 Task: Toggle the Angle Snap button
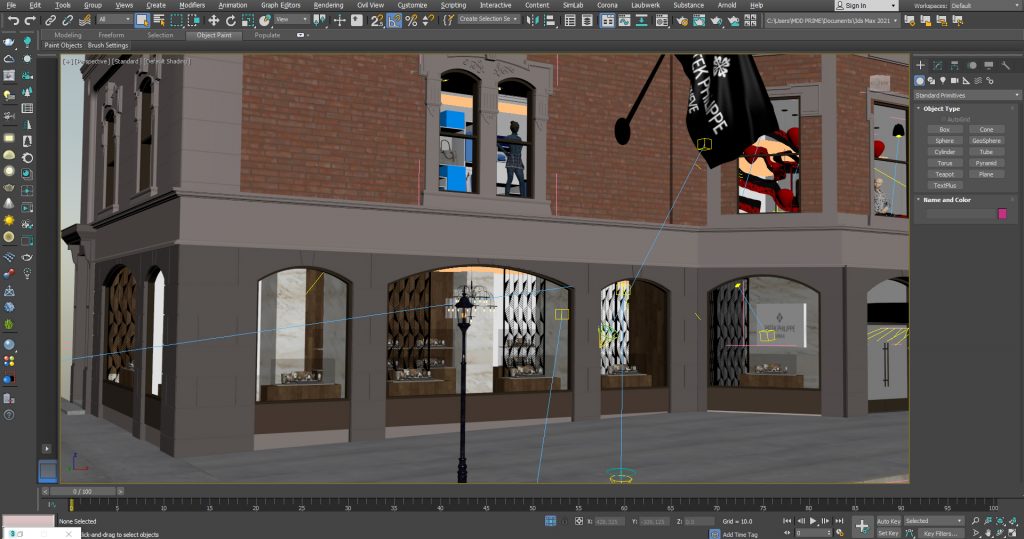(394, 20)
